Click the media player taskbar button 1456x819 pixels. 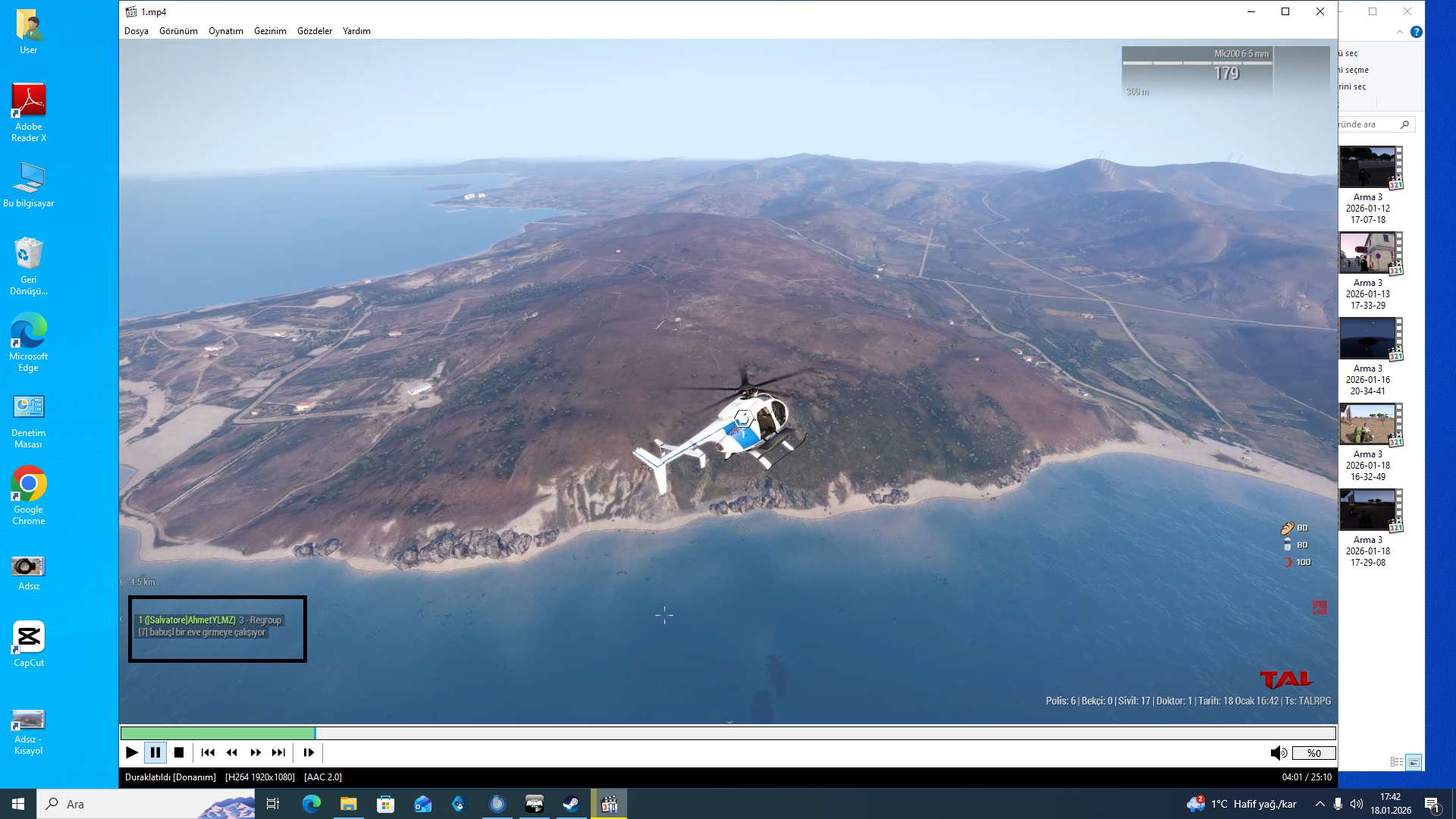[x=609, y=804]
